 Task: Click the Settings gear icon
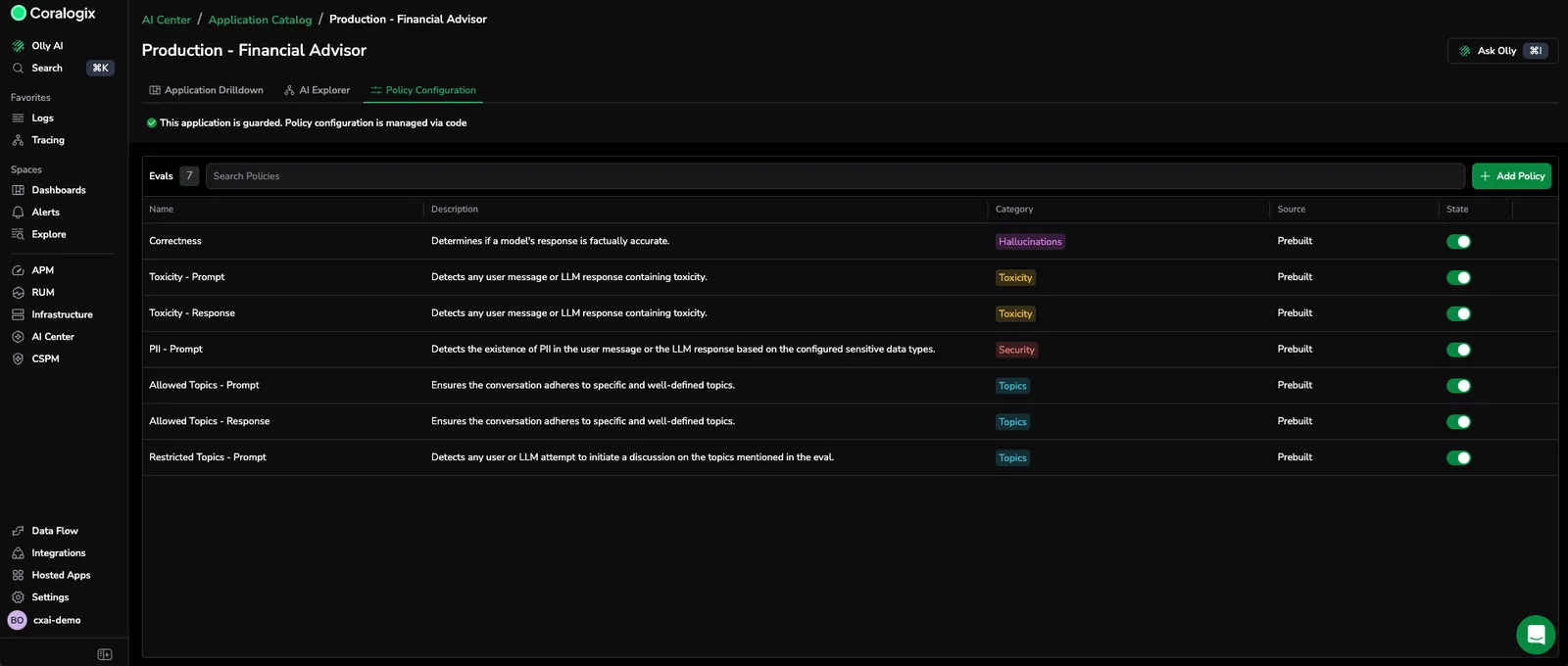click(x=18, y=597)
